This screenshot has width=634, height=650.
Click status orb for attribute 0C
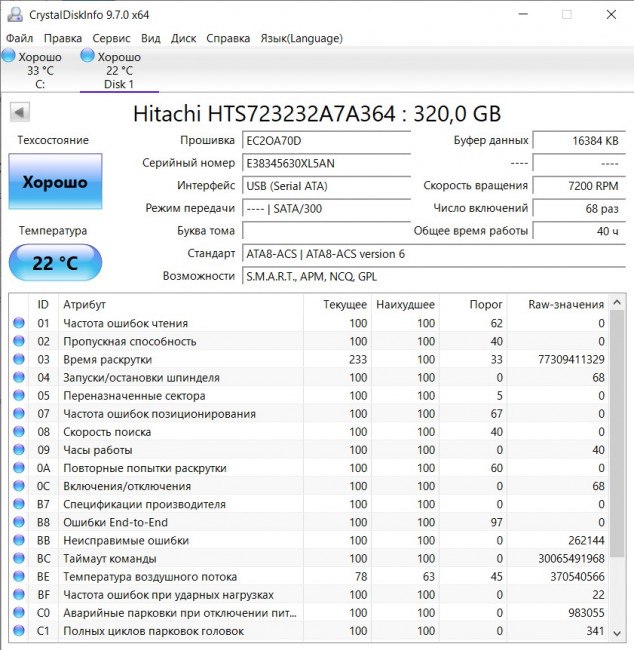point(19,486)
